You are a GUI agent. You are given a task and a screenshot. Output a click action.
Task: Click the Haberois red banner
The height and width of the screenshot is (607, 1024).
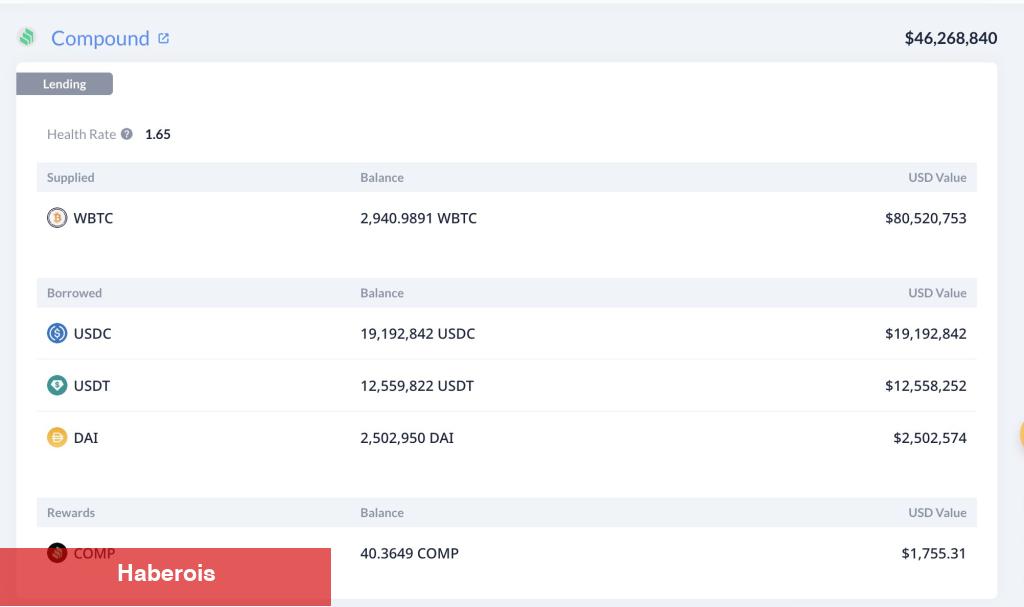coord(166,574)
